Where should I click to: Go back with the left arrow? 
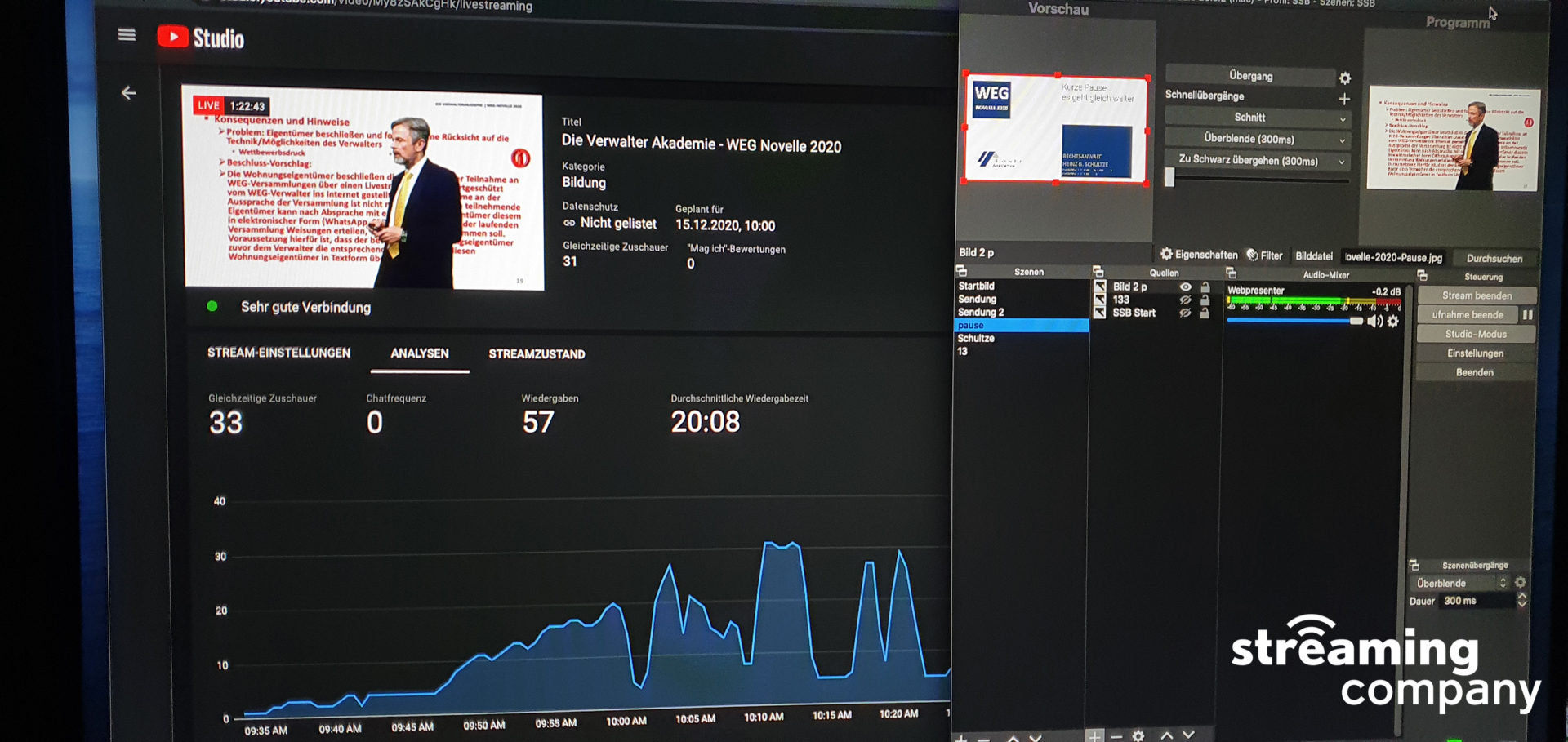129,93
